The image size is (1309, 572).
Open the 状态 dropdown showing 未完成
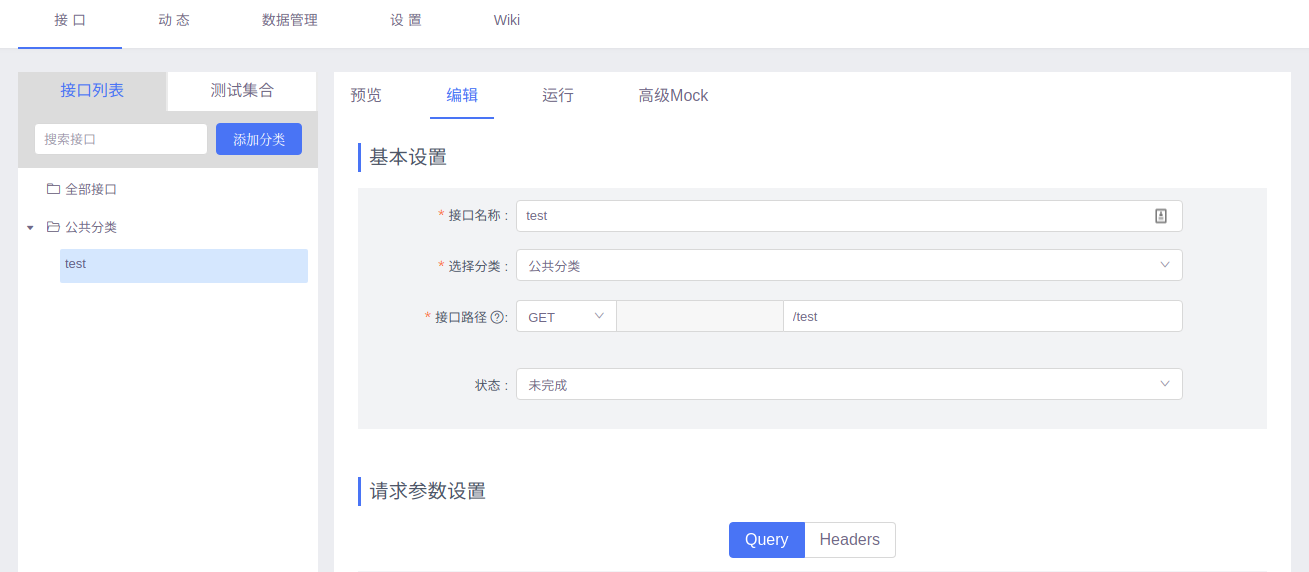click(848, 384)
